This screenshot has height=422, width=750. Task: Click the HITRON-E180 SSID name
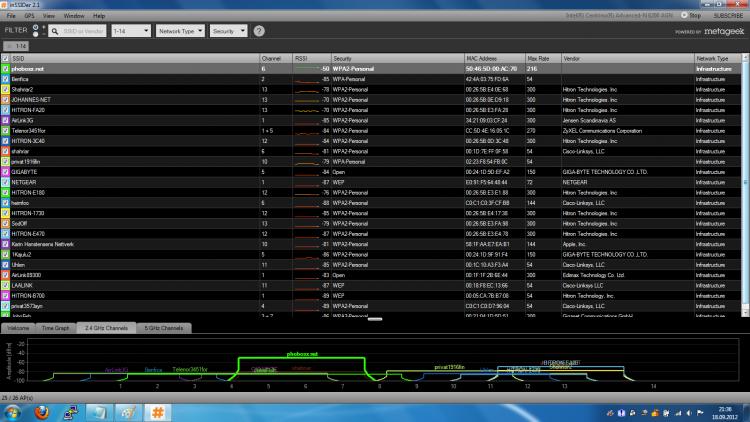(x=28, y=193)
